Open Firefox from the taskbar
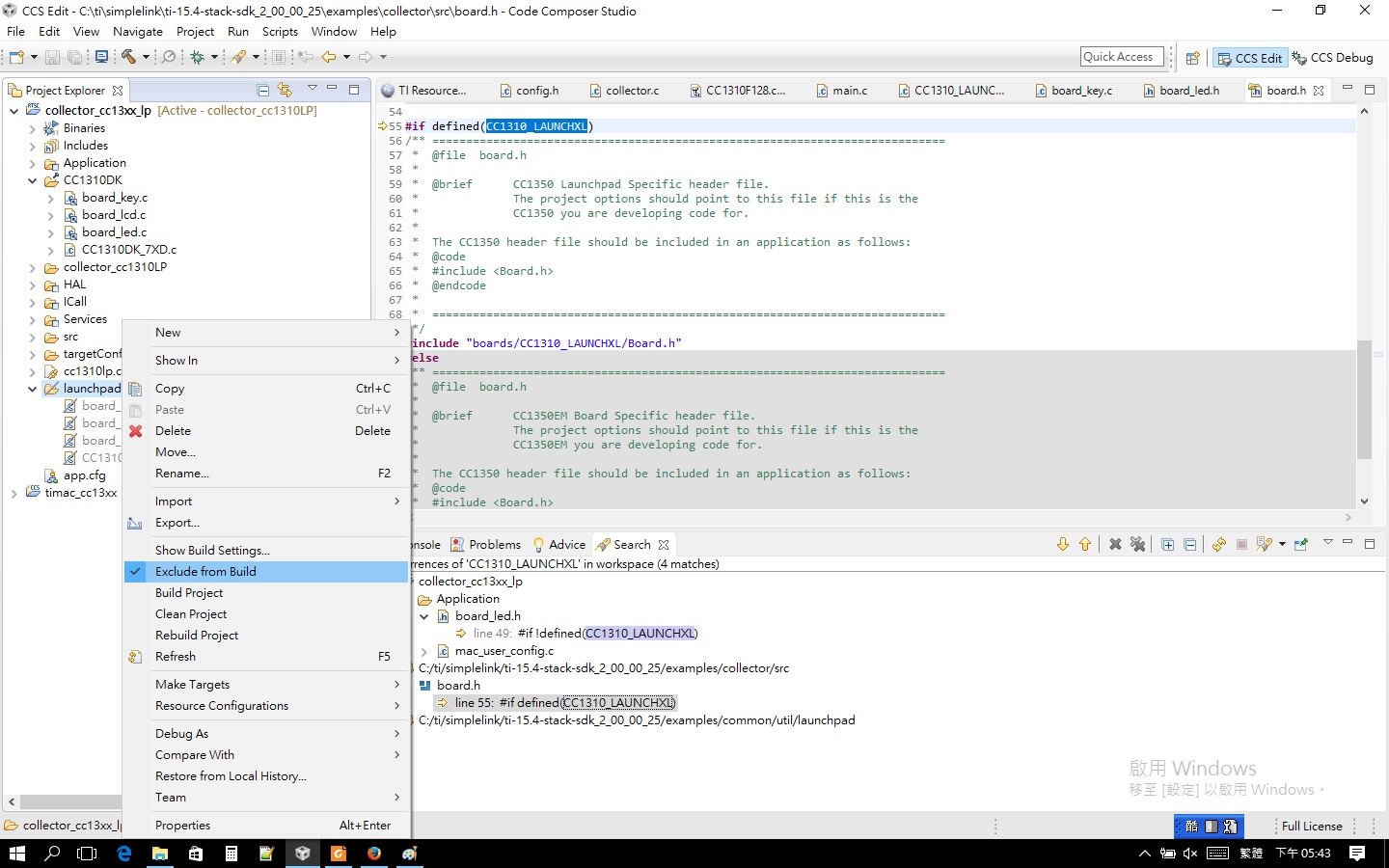The image size is (1389, 868). click(x=374, y=854)
